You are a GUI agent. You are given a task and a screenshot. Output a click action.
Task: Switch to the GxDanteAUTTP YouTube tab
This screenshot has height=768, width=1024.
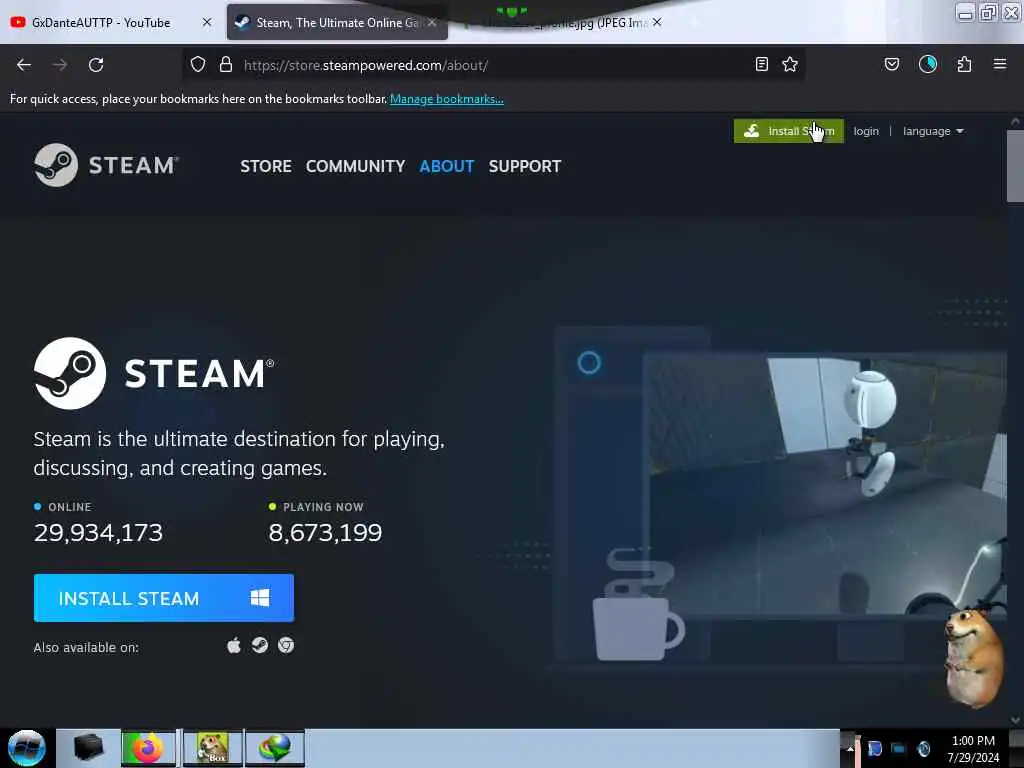point(101,22)
